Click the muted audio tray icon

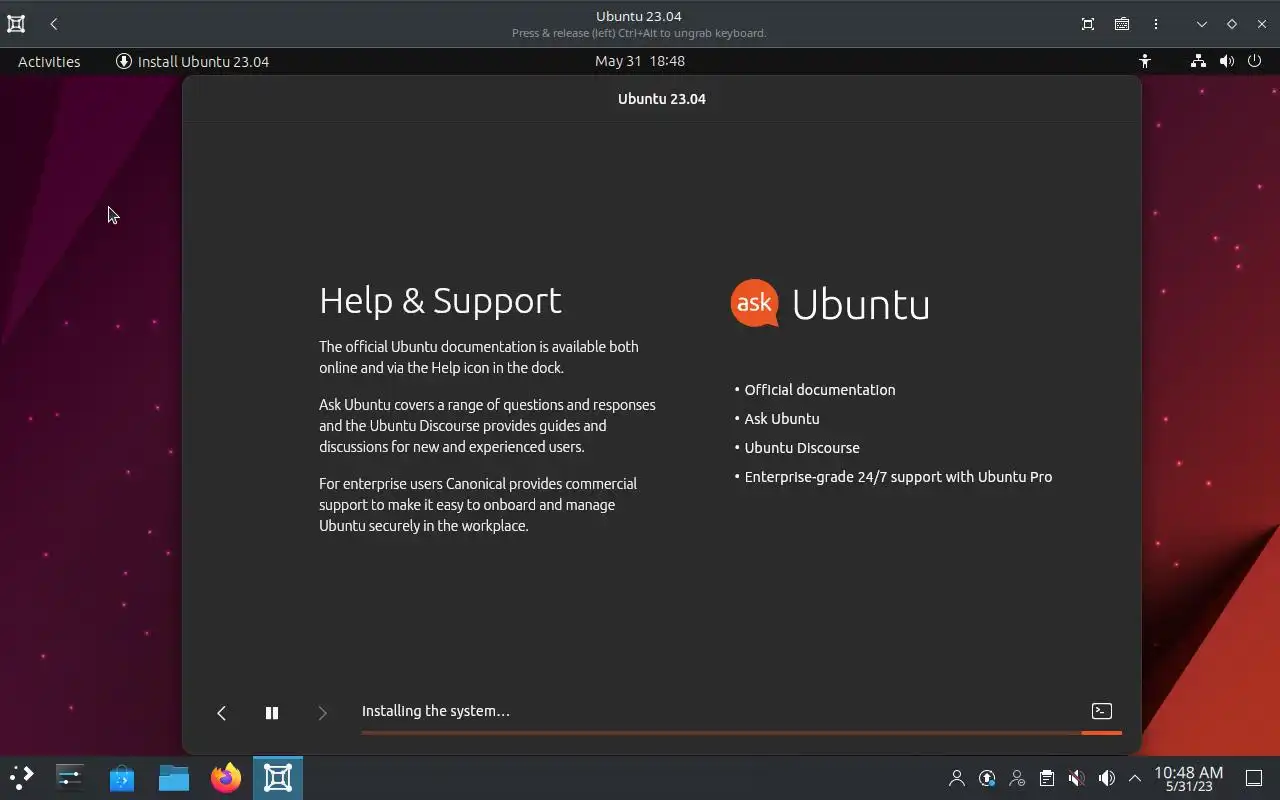(x=1076, y=778)
